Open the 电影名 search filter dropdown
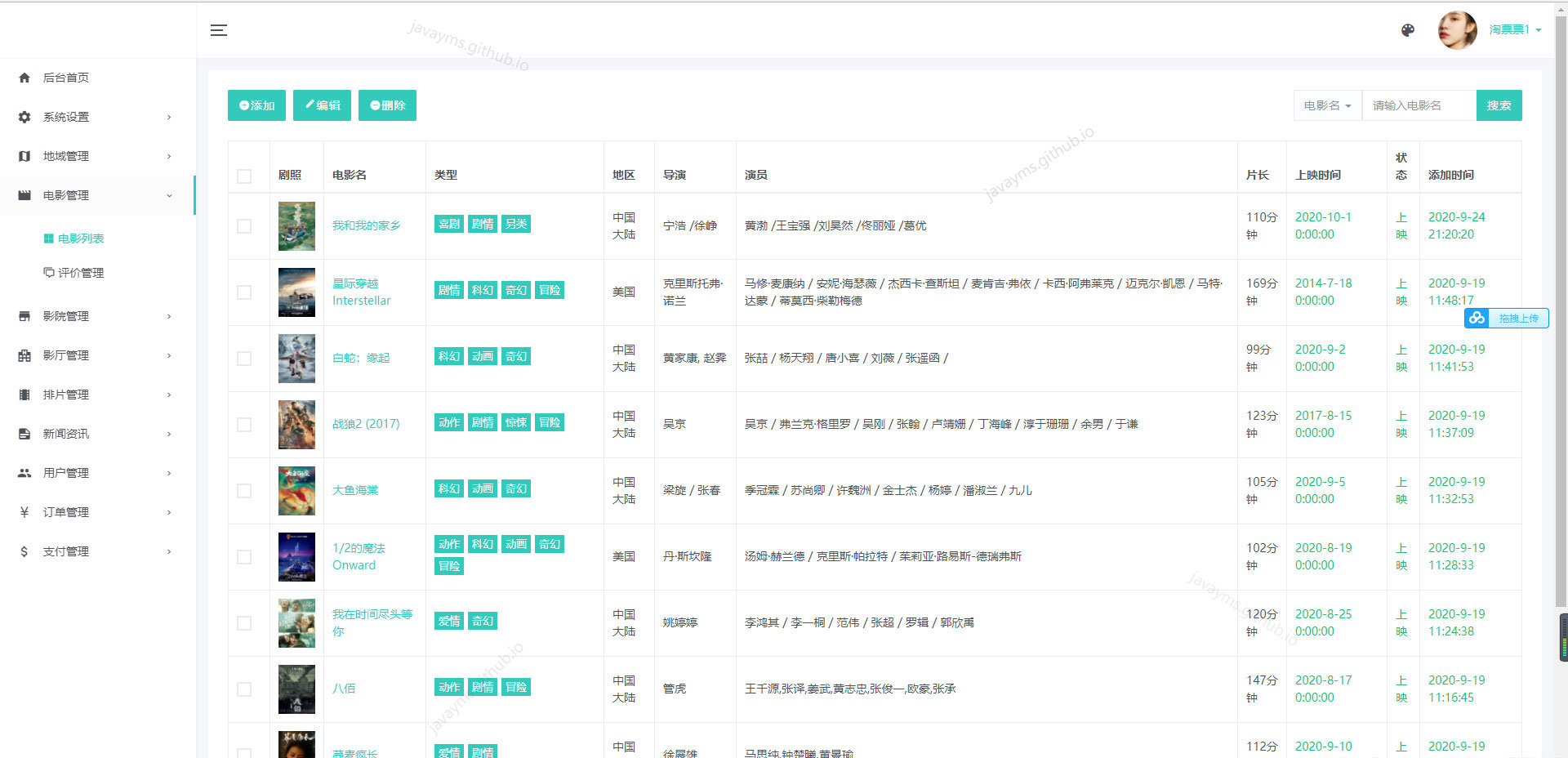1568x758 pixels. click(x=1326, y=105)
